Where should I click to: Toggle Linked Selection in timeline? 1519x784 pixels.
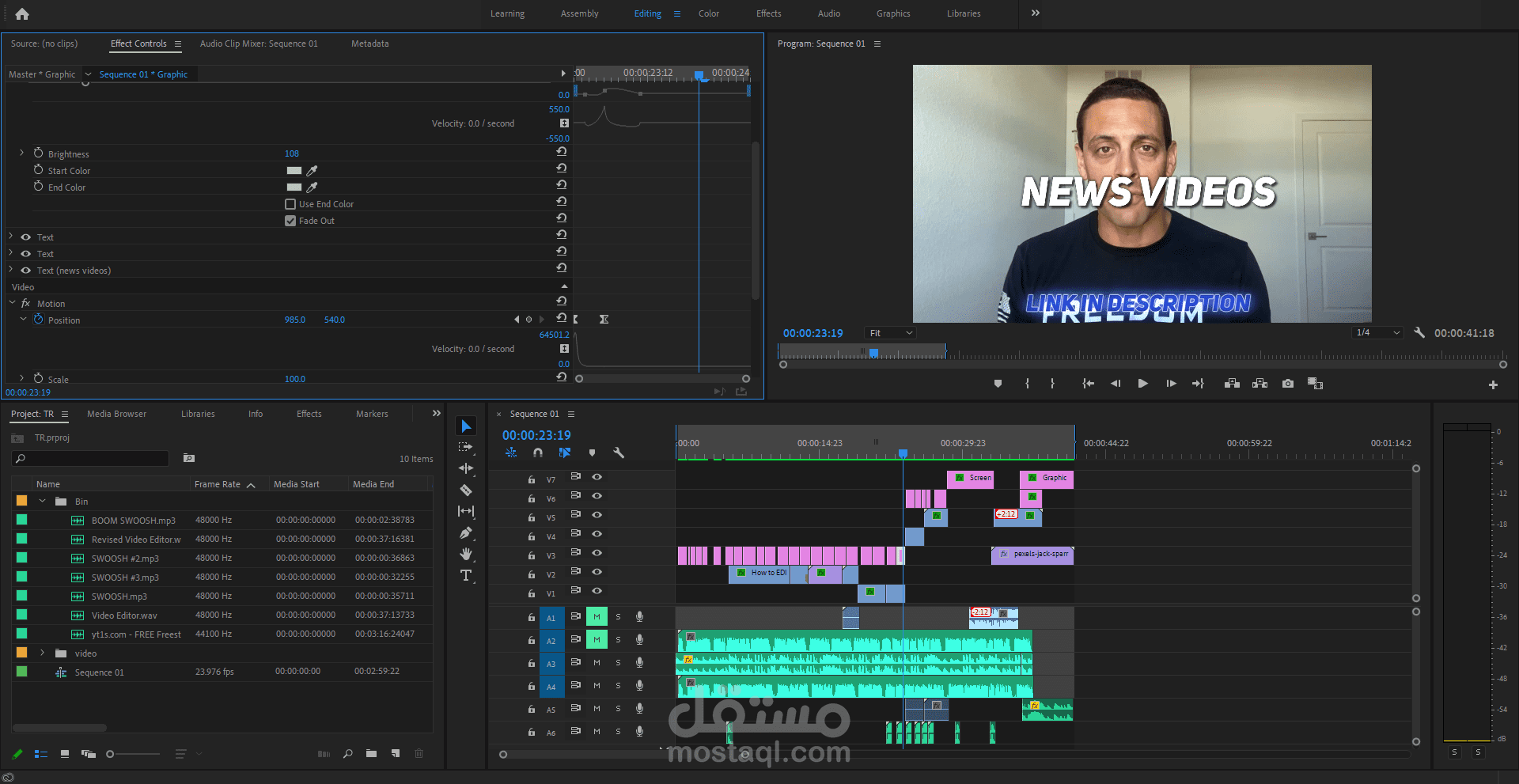564,453
